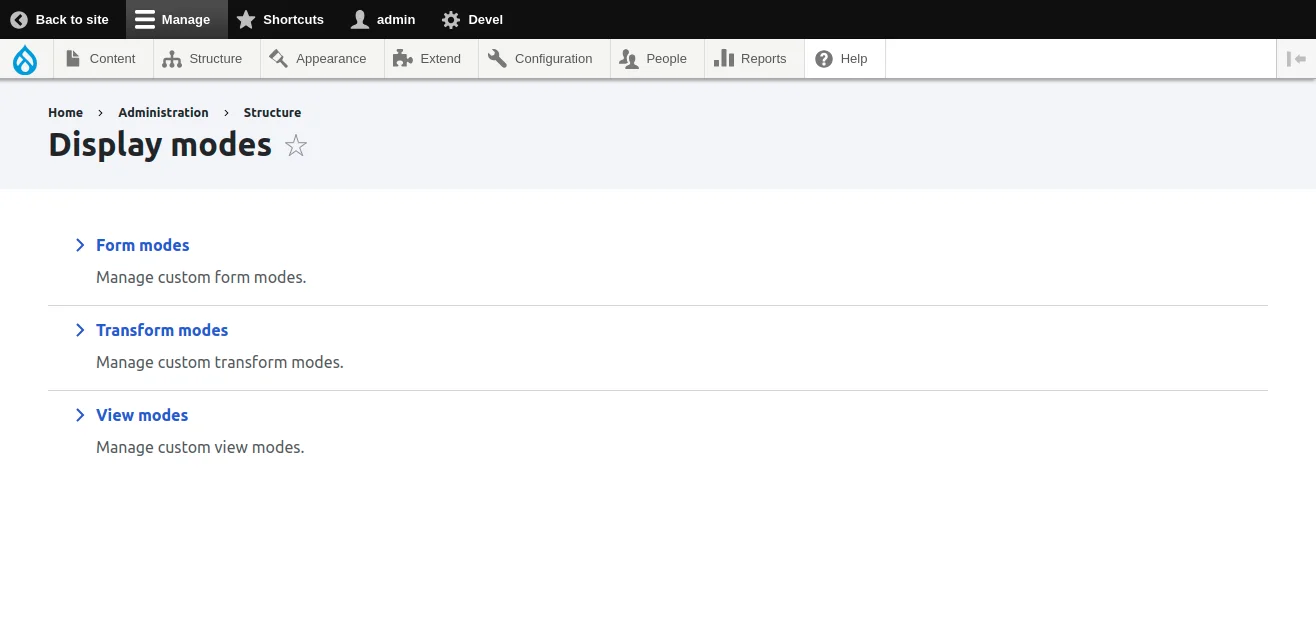Image resolution: width=1316 pixels, height=632 pixels.
Task: Click the Devel gear icon in the admin bar
Action: click(450, 19)
